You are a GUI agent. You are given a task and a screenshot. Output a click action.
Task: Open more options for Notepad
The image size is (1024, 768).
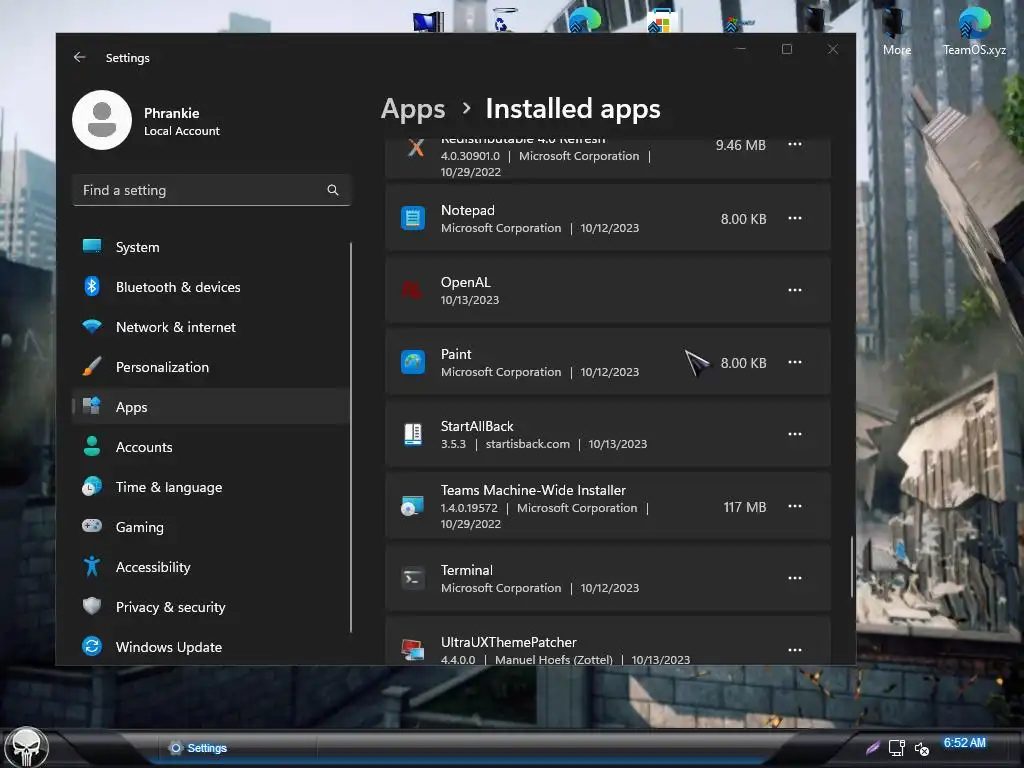[795, 218]
